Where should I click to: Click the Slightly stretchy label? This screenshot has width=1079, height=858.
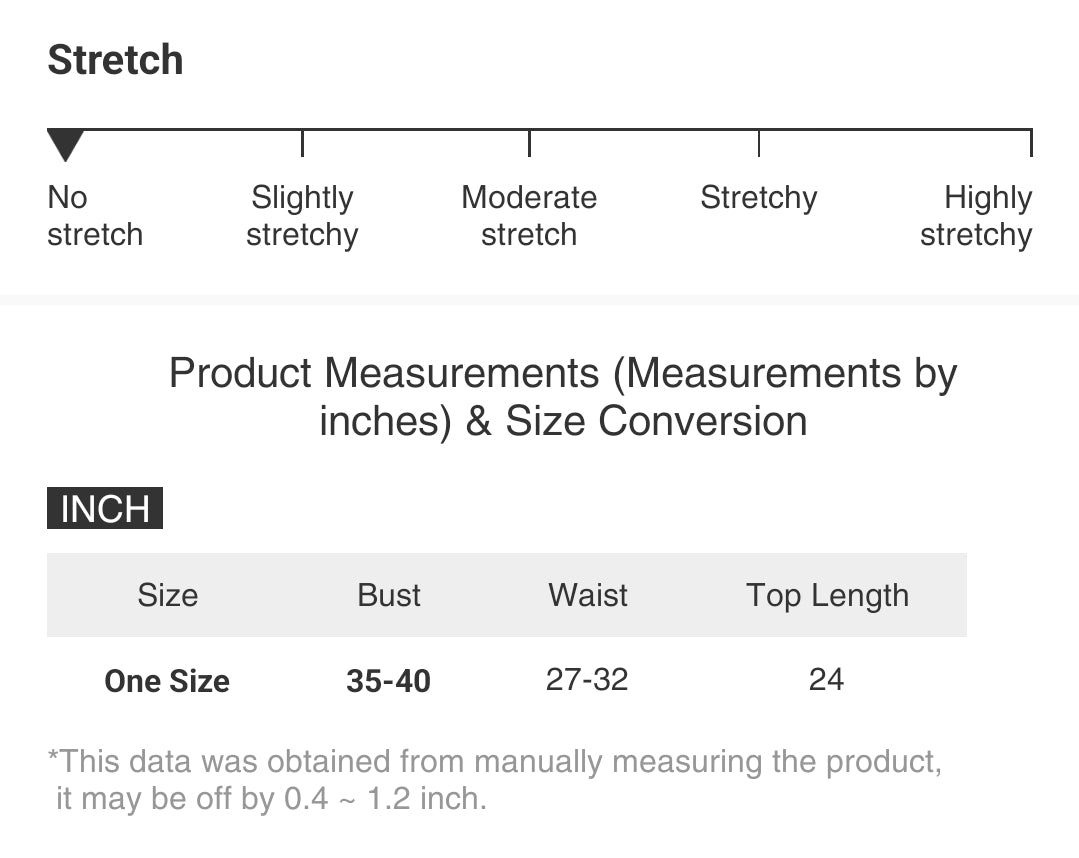pos(302,216)
